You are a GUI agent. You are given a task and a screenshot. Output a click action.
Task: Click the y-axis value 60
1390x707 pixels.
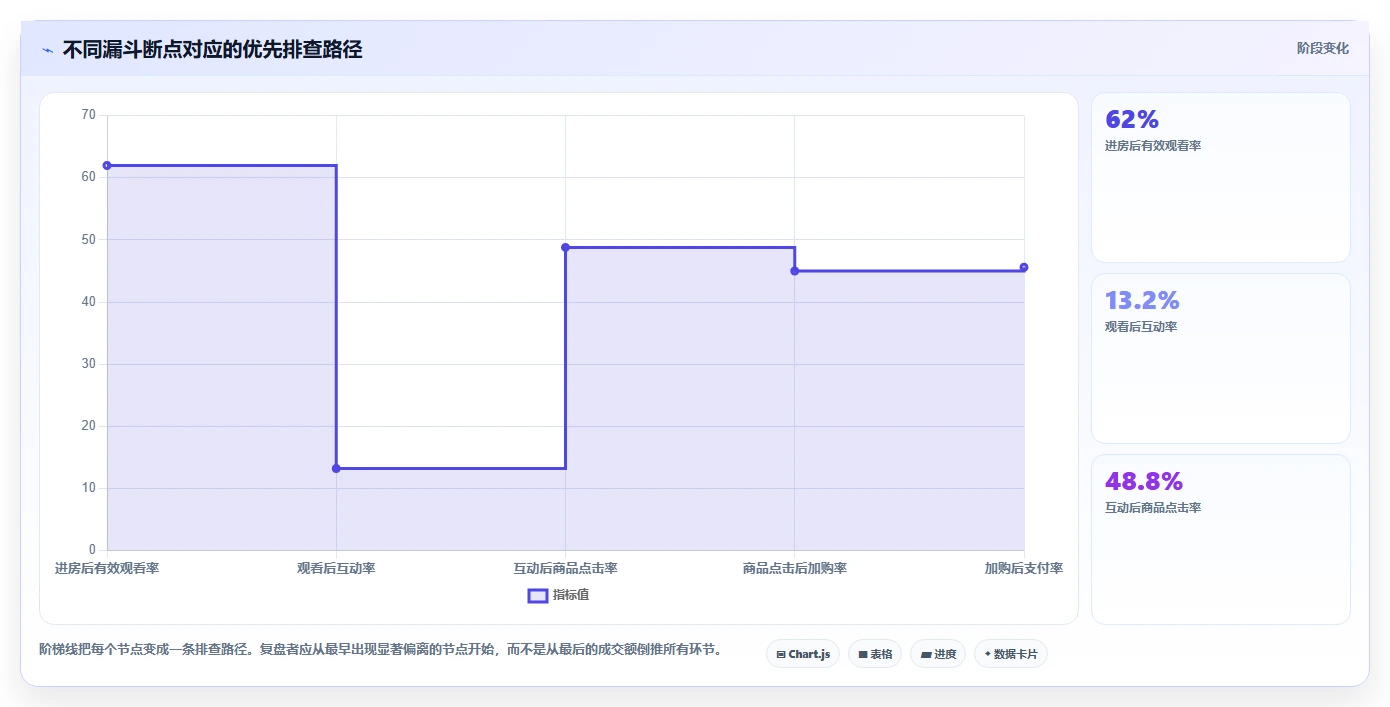89,177
